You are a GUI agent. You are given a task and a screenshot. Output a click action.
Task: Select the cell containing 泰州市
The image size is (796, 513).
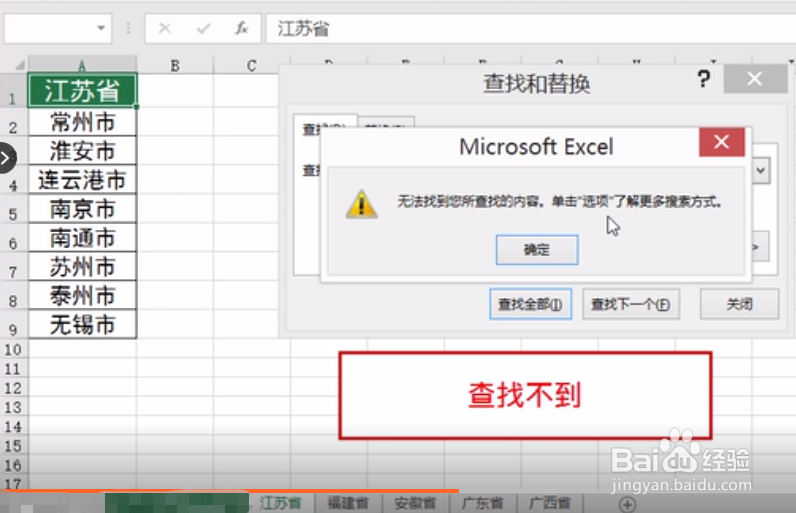82,295
